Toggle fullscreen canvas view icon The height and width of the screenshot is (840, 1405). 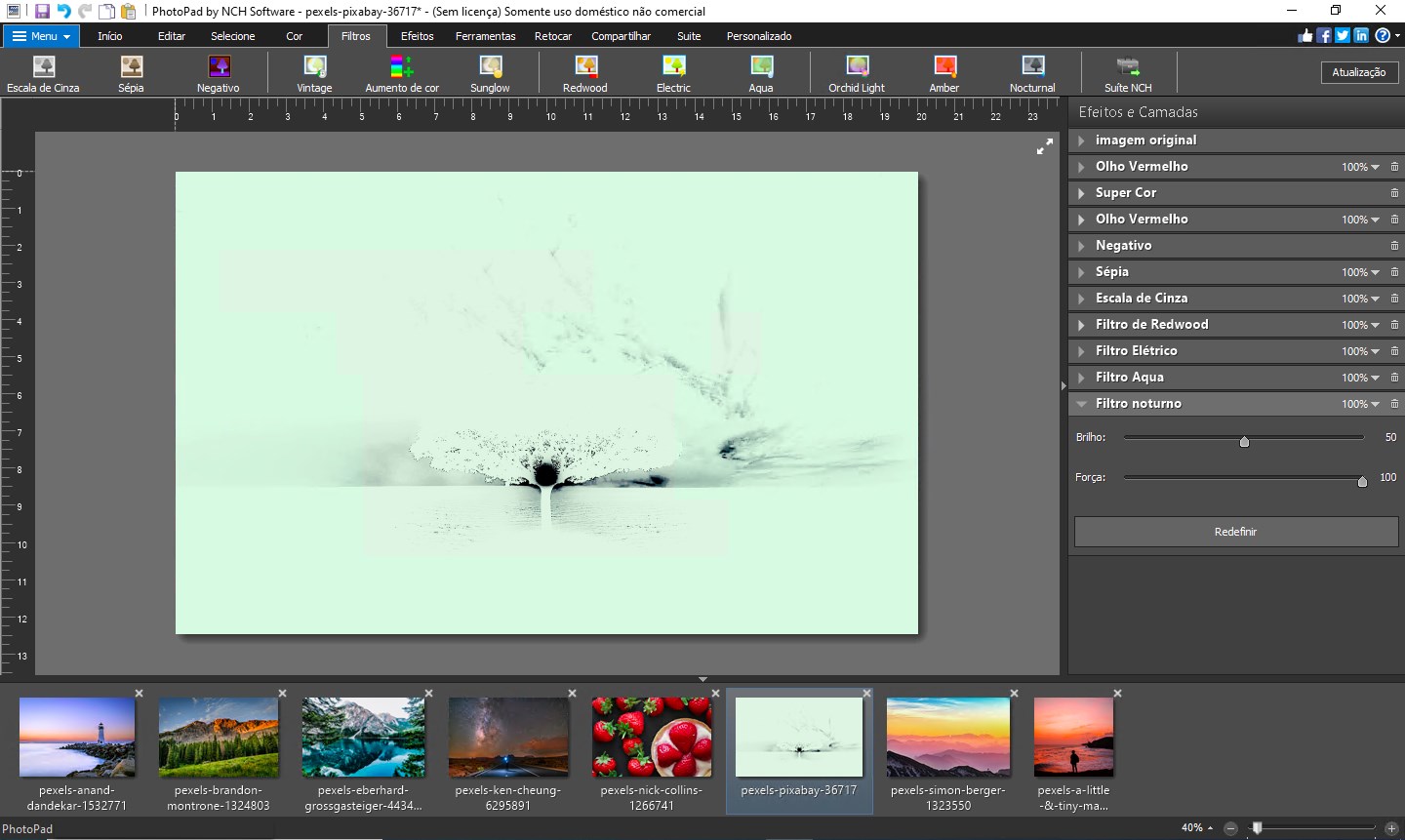click(1044, 146)
